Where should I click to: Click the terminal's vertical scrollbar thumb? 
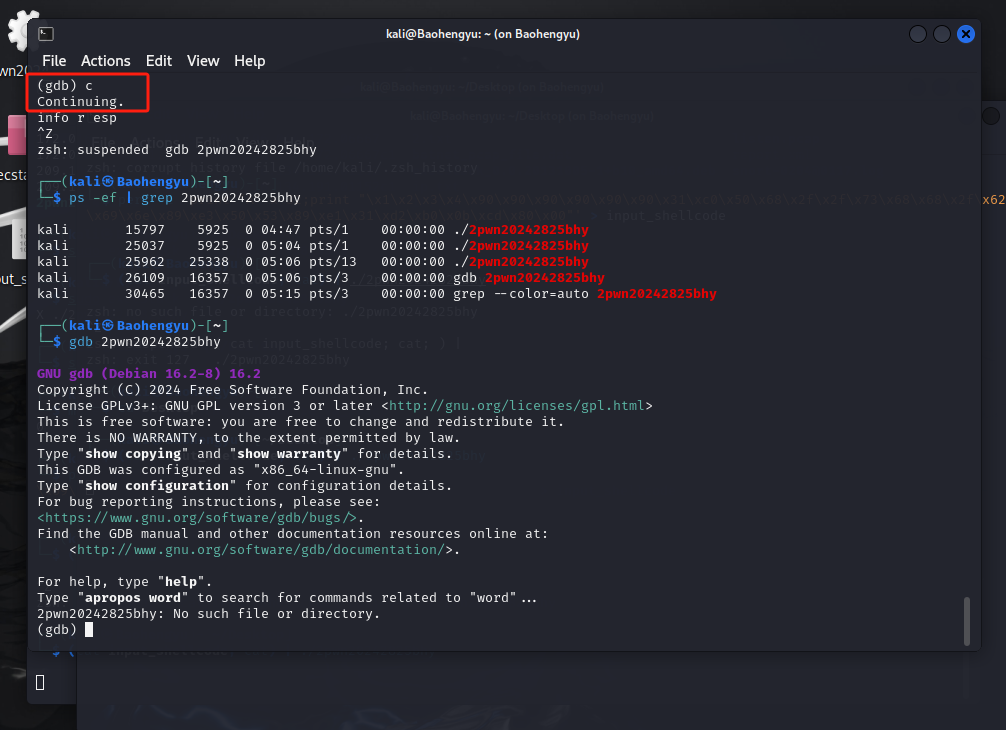[x=967, y=621]
